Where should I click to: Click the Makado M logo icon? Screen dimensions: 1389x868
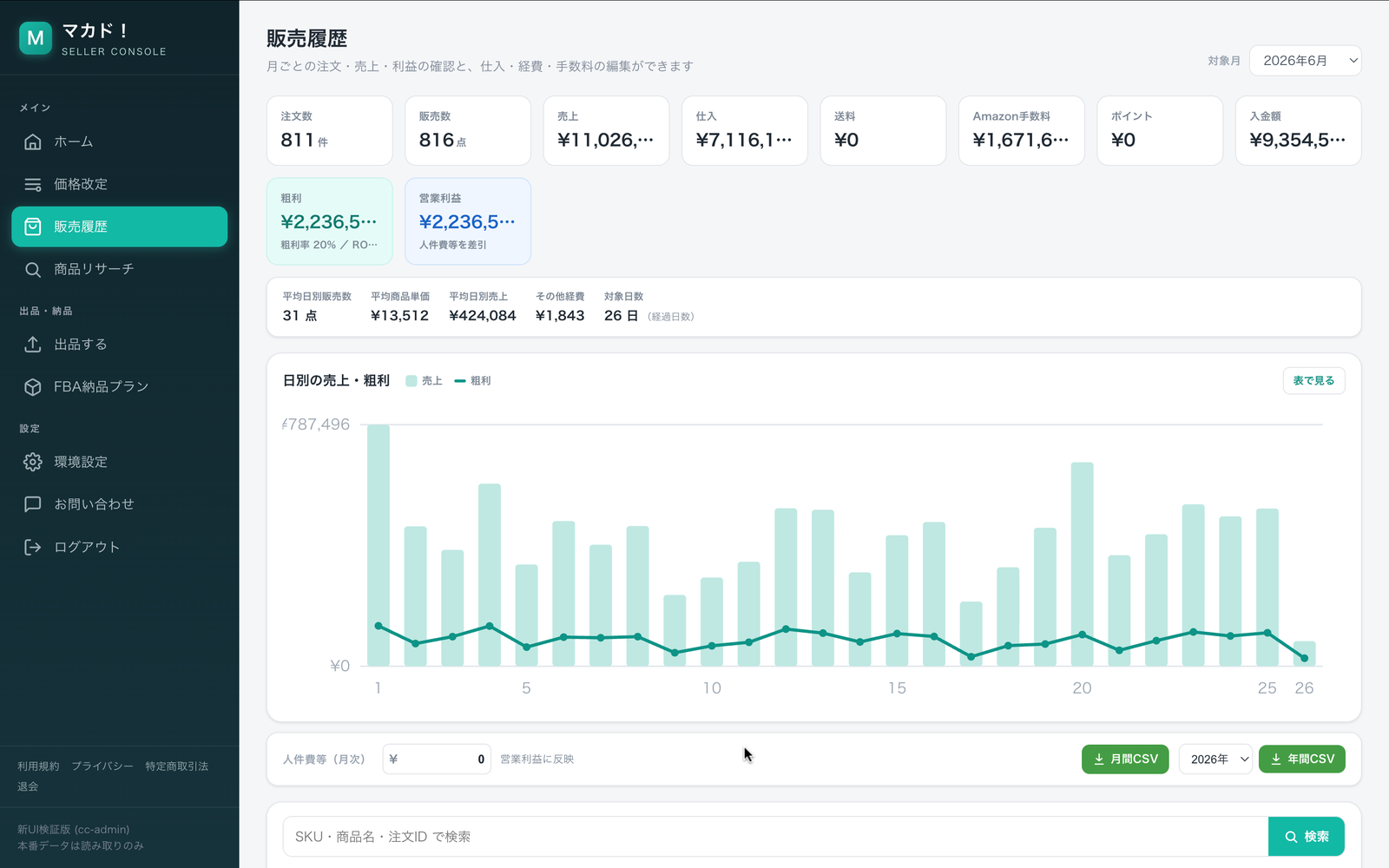(x=36, y=38)
